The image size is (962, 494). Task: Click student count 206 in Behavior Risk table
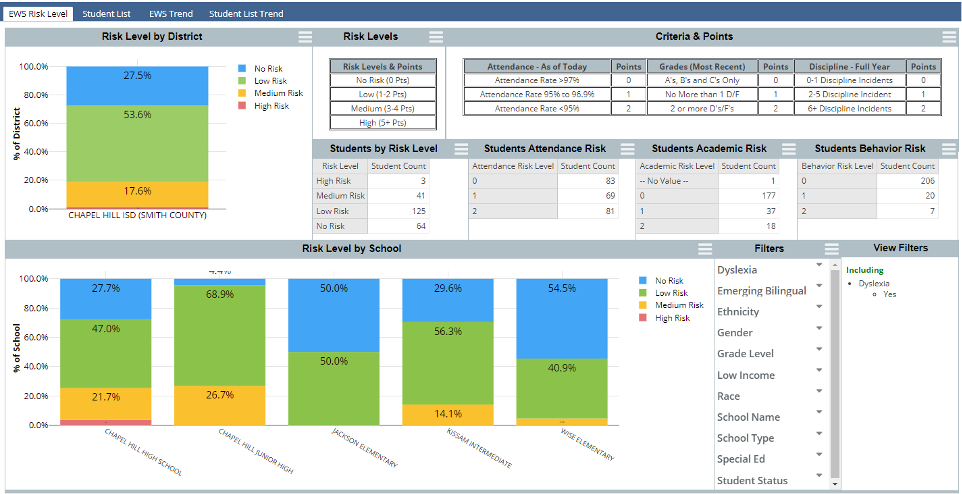click(907, 181)
